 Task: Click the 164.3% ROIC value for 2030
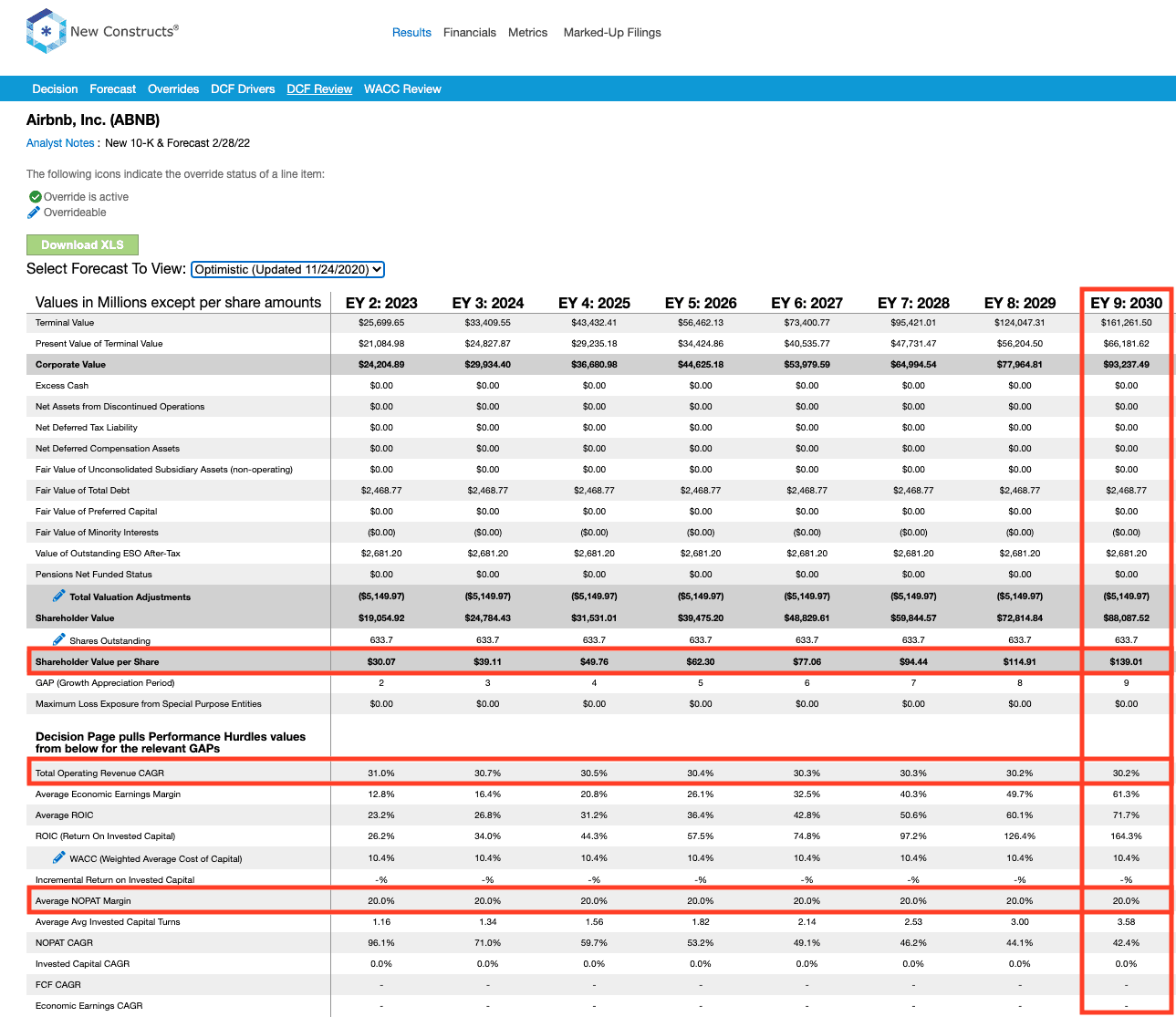coord(1127,836)
